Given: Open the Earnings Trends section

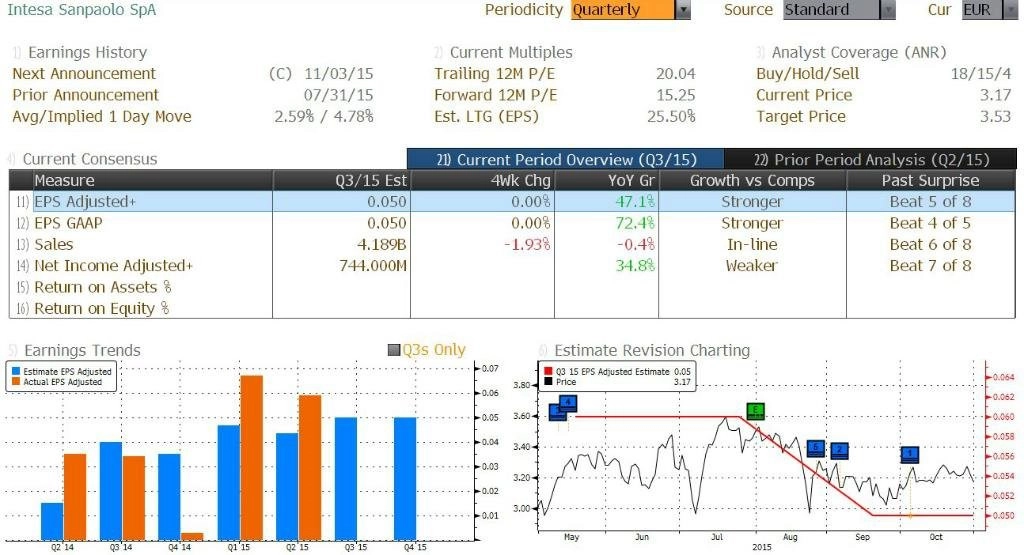Looking at the screenshot, I should click(x=82, y=351).
